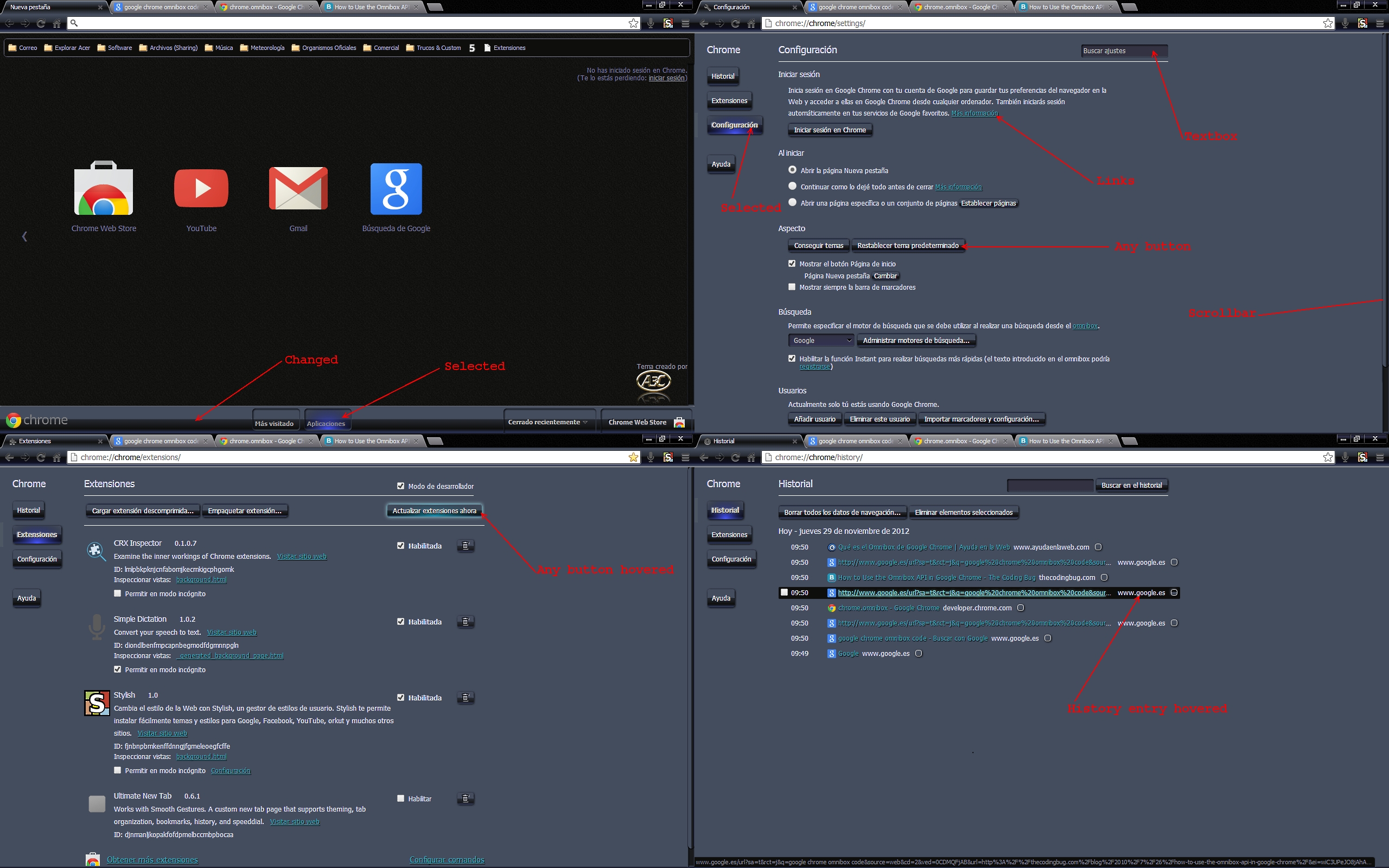Image resolution: width=1389 pixels, height=868 pixels.
Task: Click the bookmark star in the Nueva pestaña window
Action: (633, 23)
